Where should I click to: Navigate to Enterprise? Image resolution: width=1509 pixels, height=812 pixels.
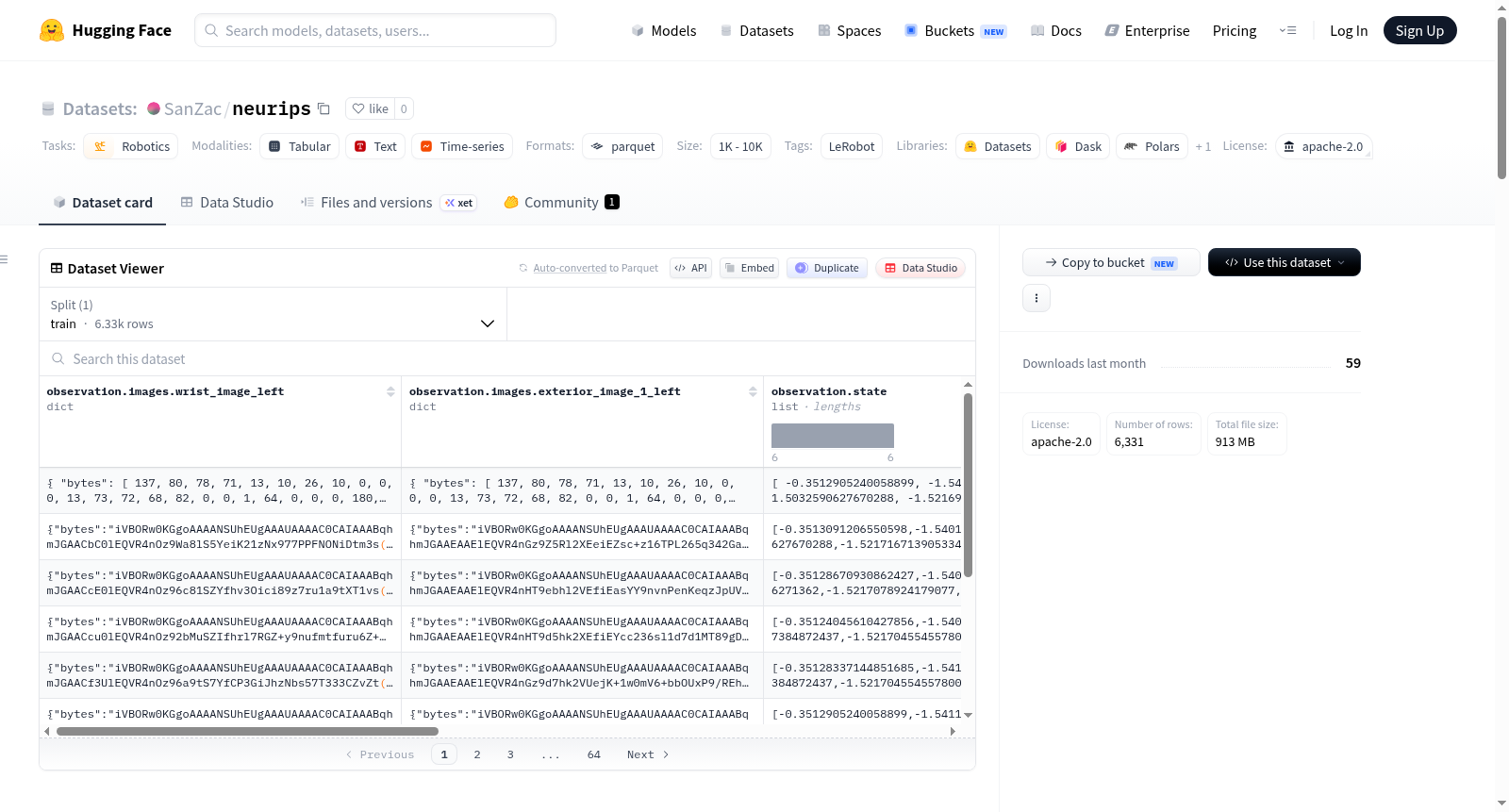tap(1148, 30)
